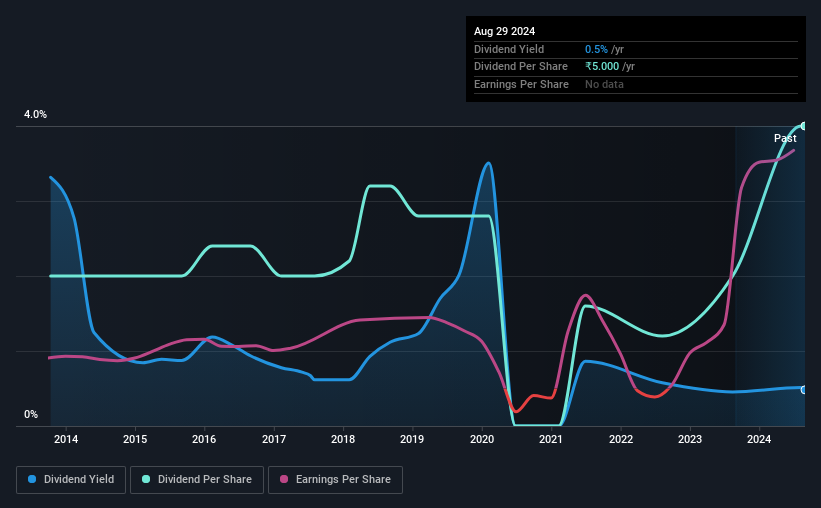Screen dimensions: 821x508
Task: Click the 0.5% dividend yield value
Action: pos(596,49)
